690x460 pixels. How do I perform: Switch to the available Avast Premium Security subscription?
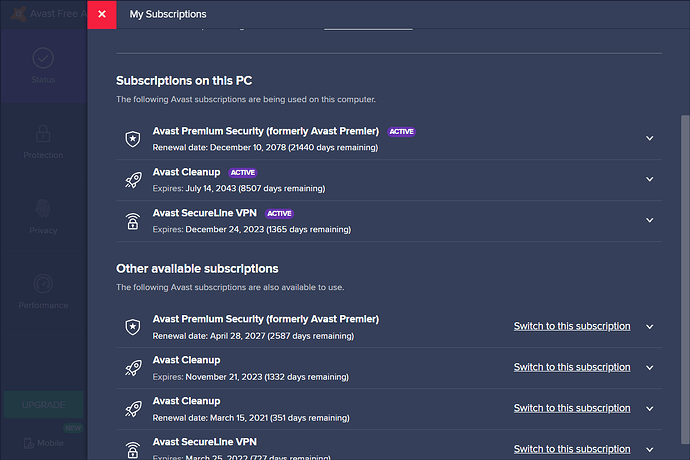(x=572, y=326)
